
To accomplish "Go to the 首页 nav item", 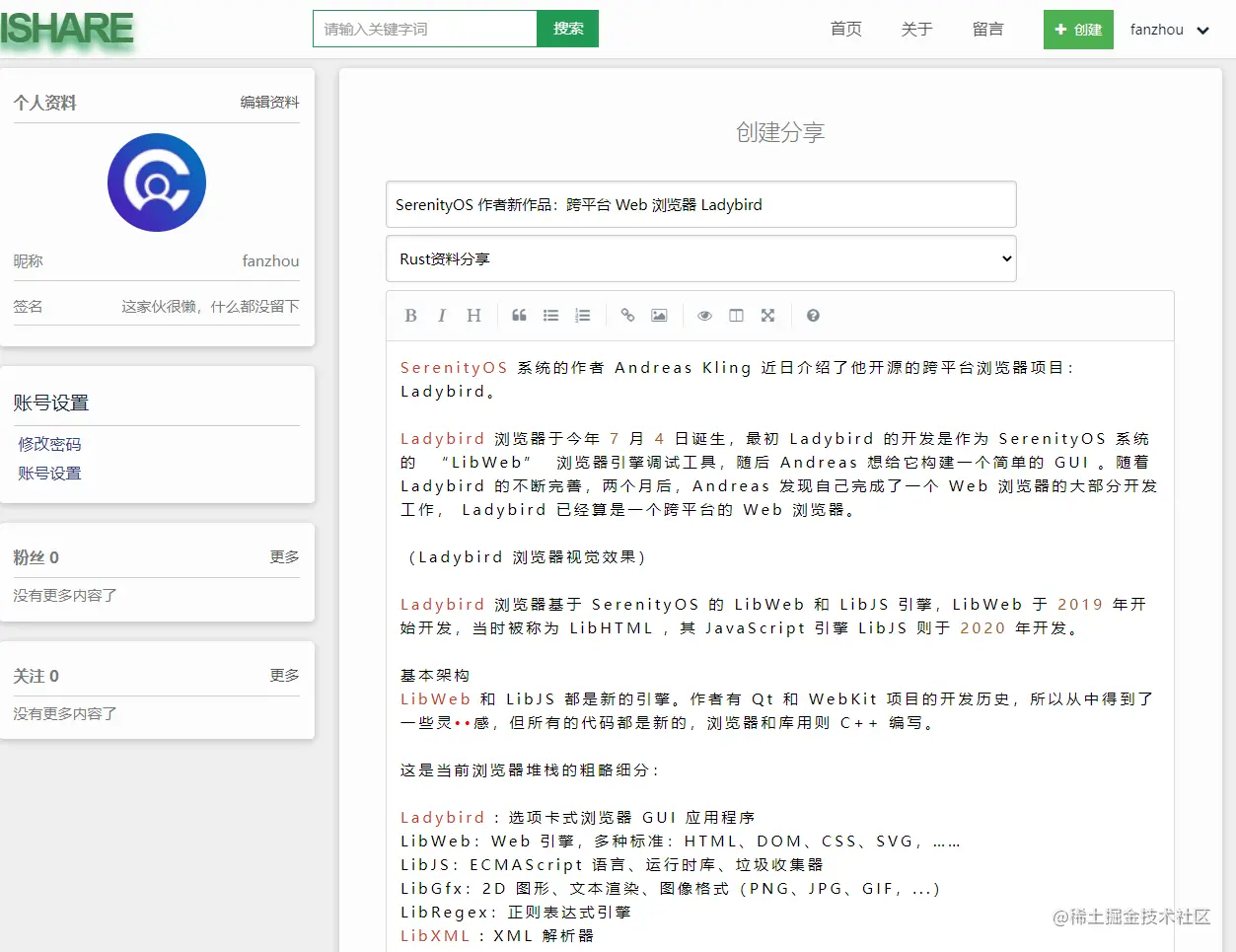I will (x=845, y=30).
